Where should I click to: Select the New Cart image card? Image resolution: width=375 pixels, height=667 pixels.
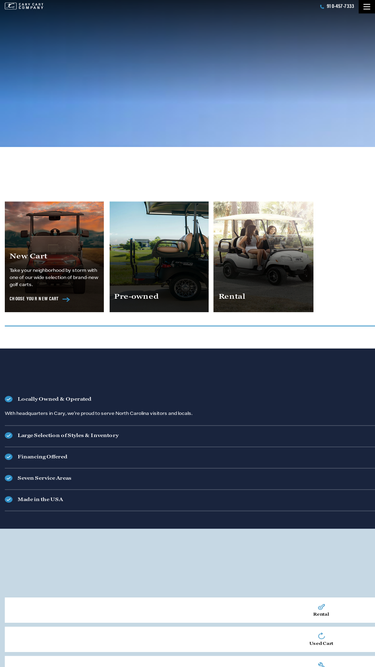pos(54,257)
